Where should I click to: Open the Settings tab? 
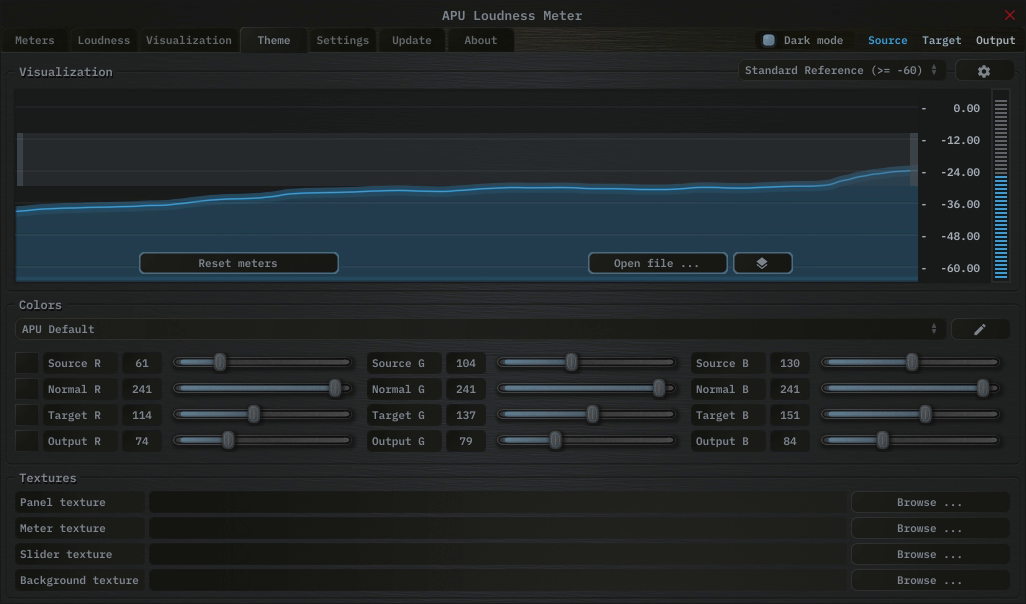(x=342, y=41)
